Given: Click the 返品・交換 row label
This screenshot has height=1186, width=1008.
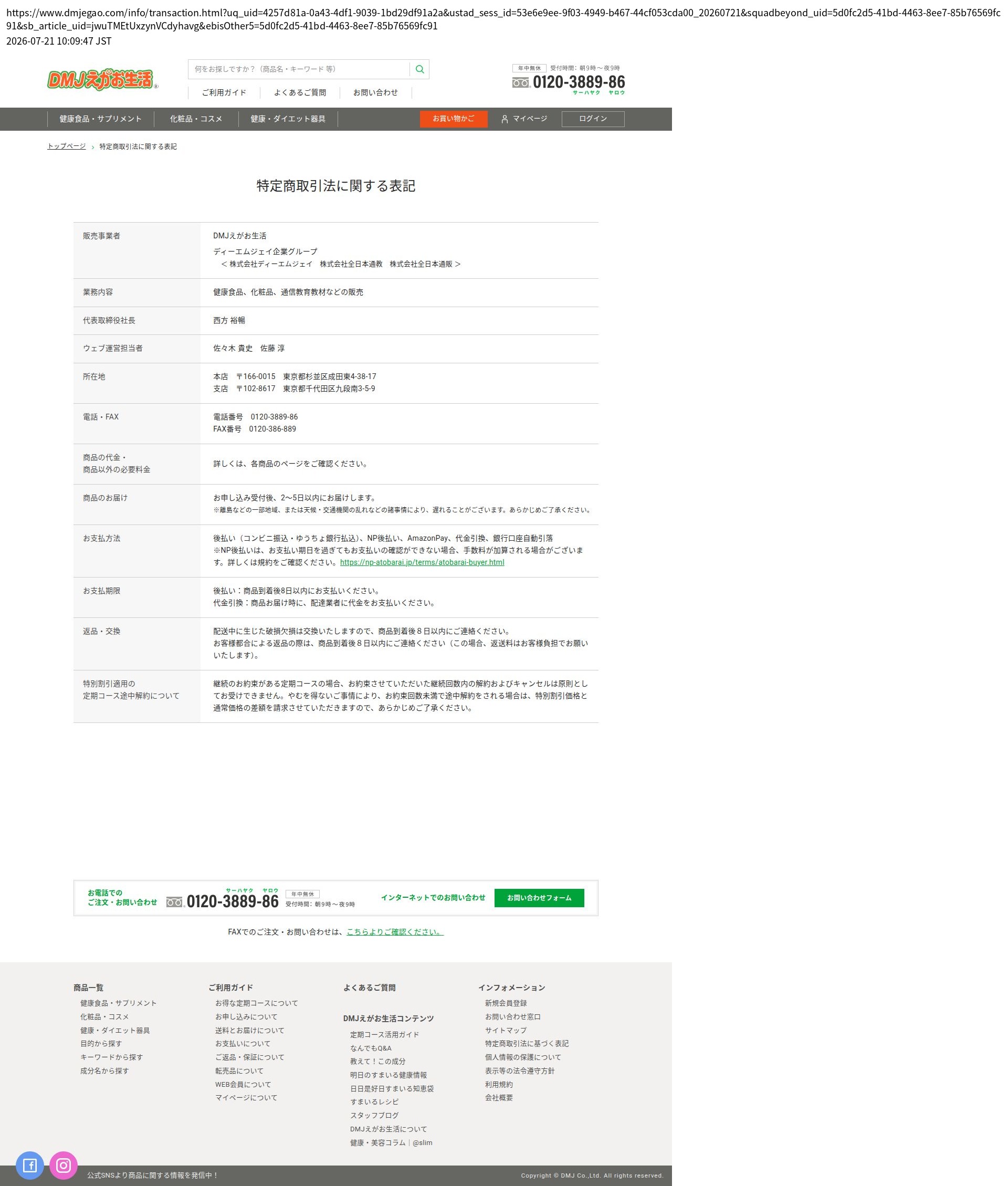Looking at the screenshot, I should (102, 631).
